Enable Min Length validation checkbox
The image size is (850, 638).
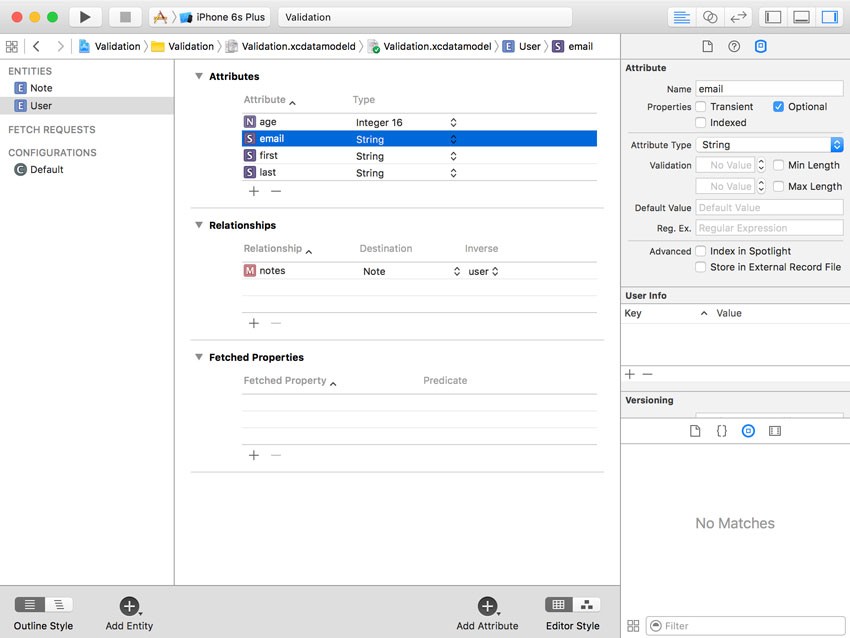click(x=778, y=165)
